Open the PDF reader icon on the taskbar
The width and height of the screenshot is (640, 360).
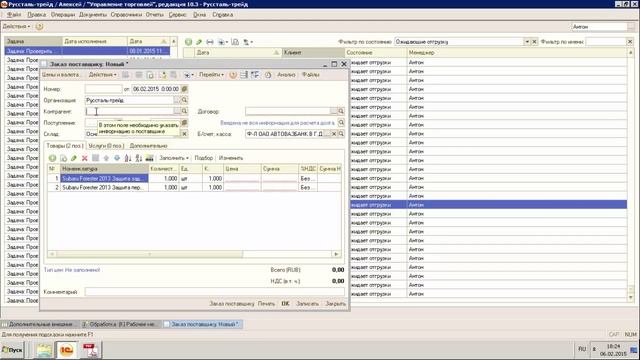coord(90,350)
